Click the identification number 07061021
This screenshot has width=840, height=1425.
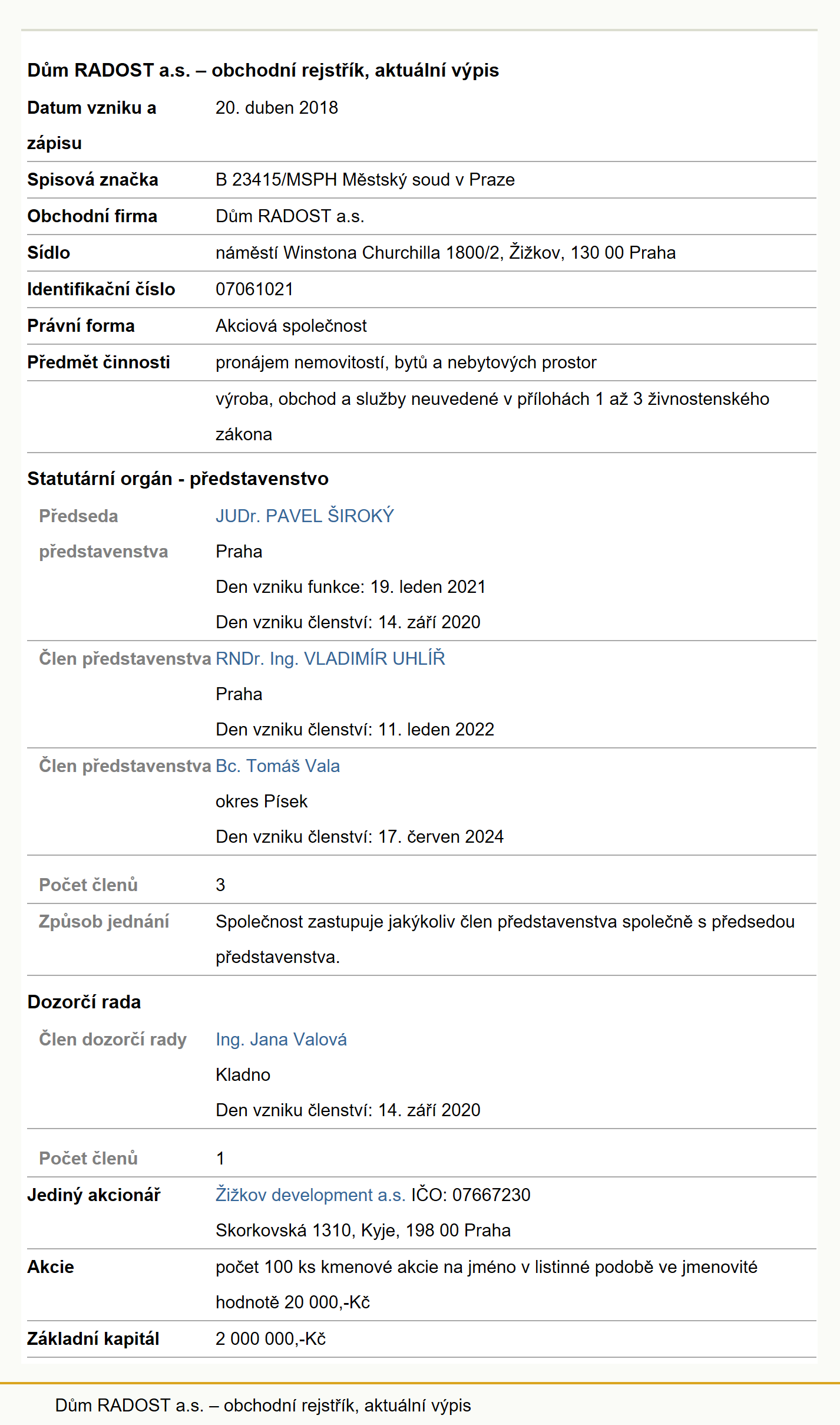coord(254,289)
